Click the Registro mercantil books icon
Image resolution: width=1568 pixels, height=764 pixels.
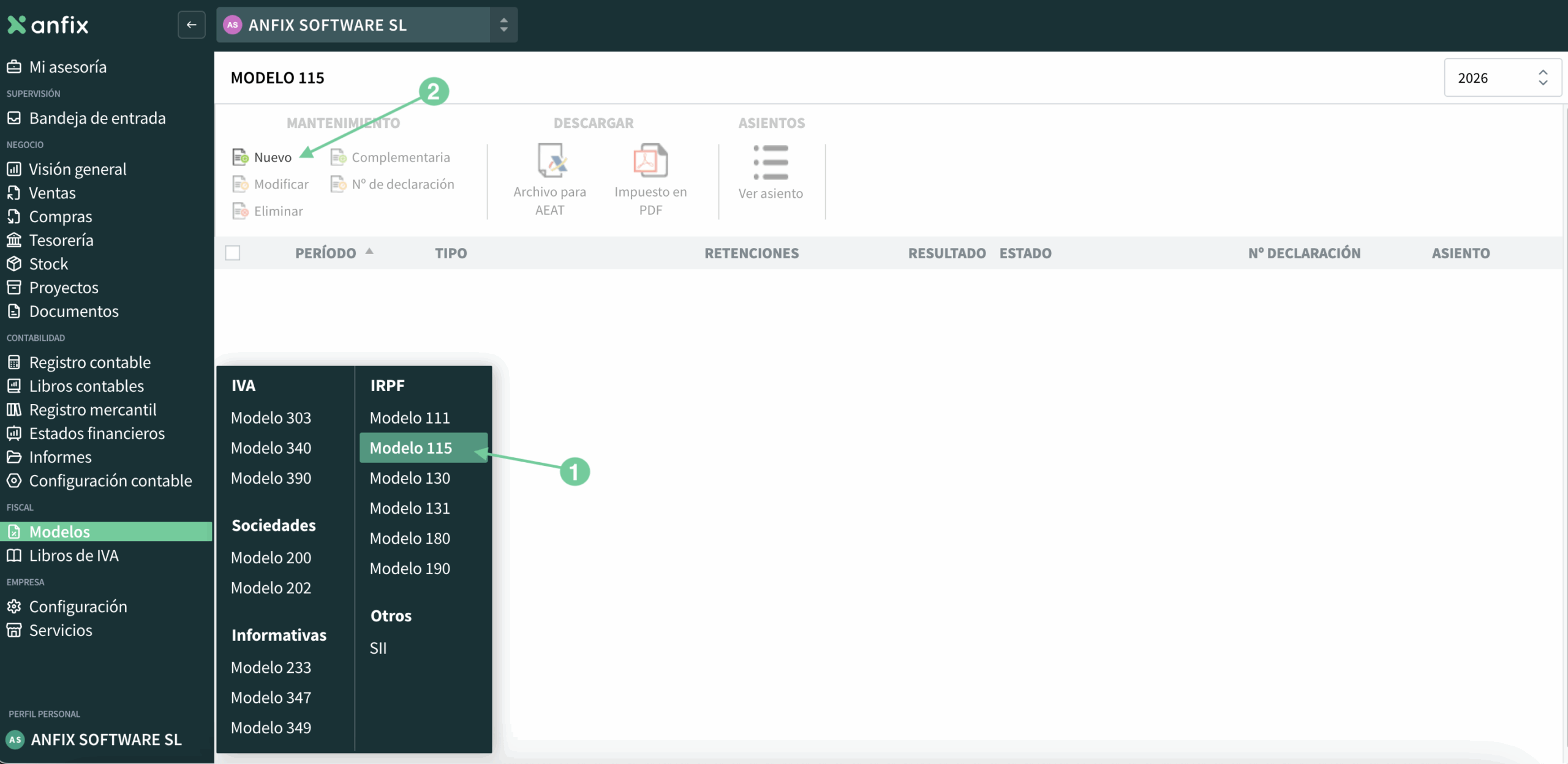(14, 410)
